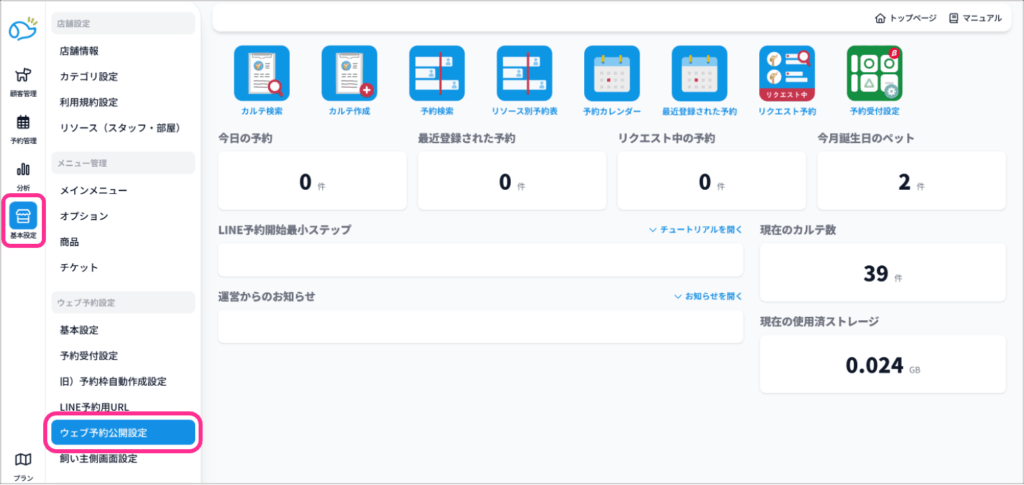Screen dimensions: 1024x485
Task: Open the カルテ検索 icon
Action: tap(261, 74)
